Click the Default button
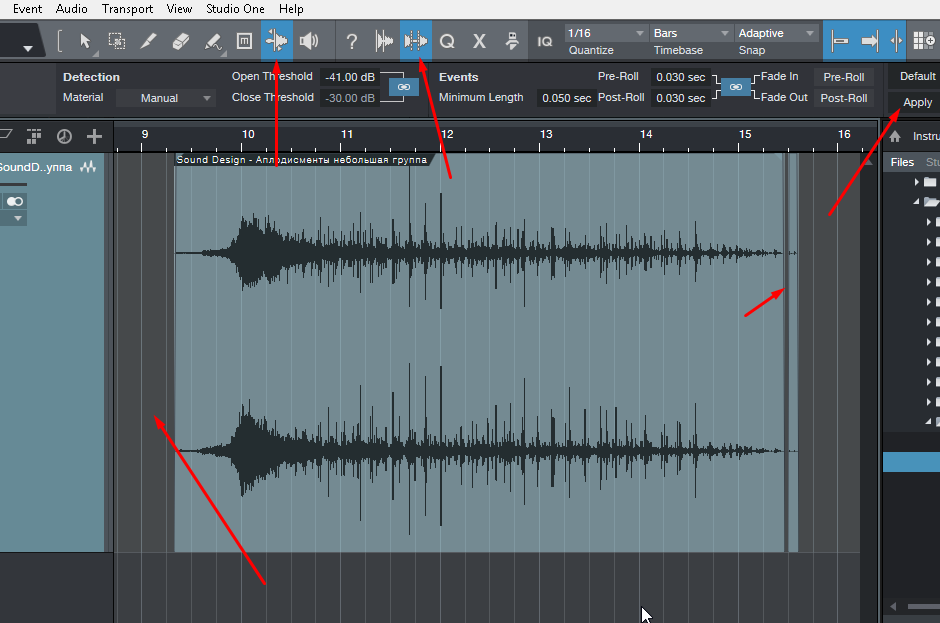The width and height of the screenshot is (940, 623). coord(917,76)
